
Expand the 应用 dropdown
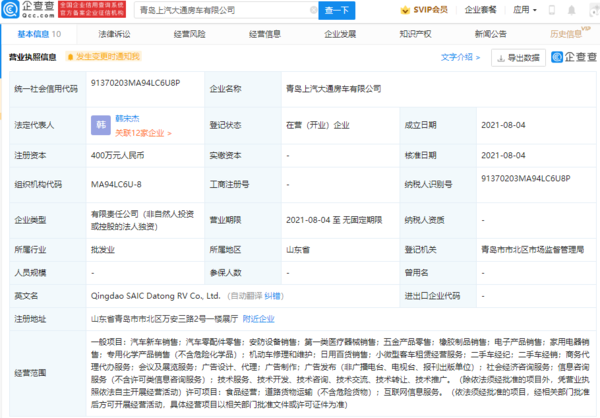point(525,10)
